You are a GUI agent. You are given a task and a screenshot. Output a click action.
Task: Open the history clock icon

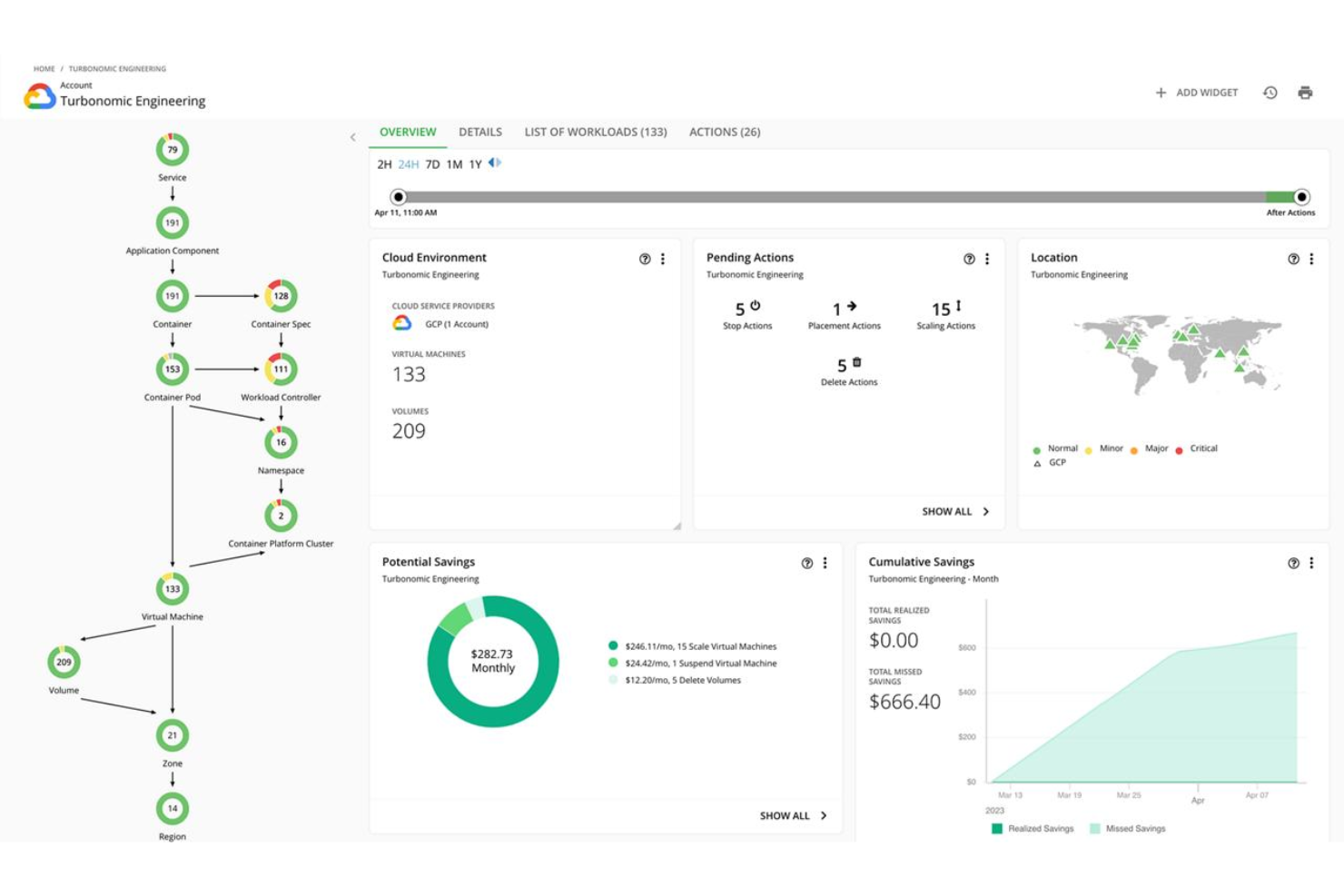coord(1270,93)
